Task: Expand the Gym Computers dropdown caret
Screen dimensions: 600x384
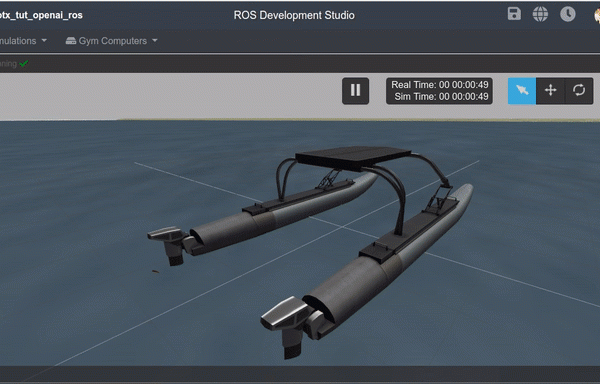Action: click(155, 40)
